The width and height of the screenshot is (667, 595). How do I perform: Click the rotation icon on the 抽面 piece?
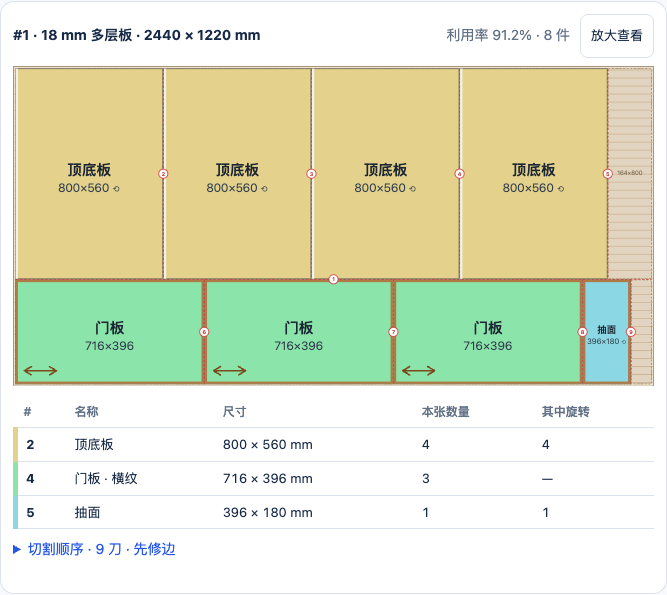pos(624,342)
